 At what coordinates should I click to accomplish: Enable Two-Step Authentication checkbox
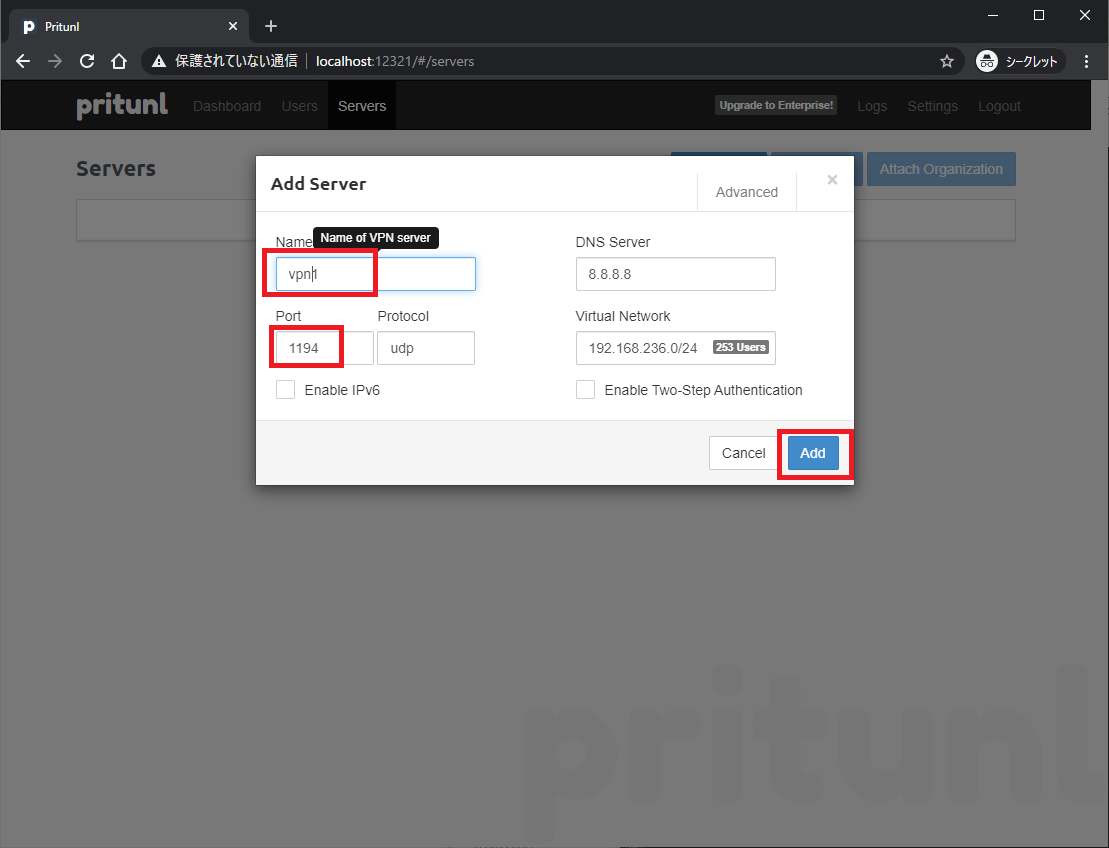[585, 390]
